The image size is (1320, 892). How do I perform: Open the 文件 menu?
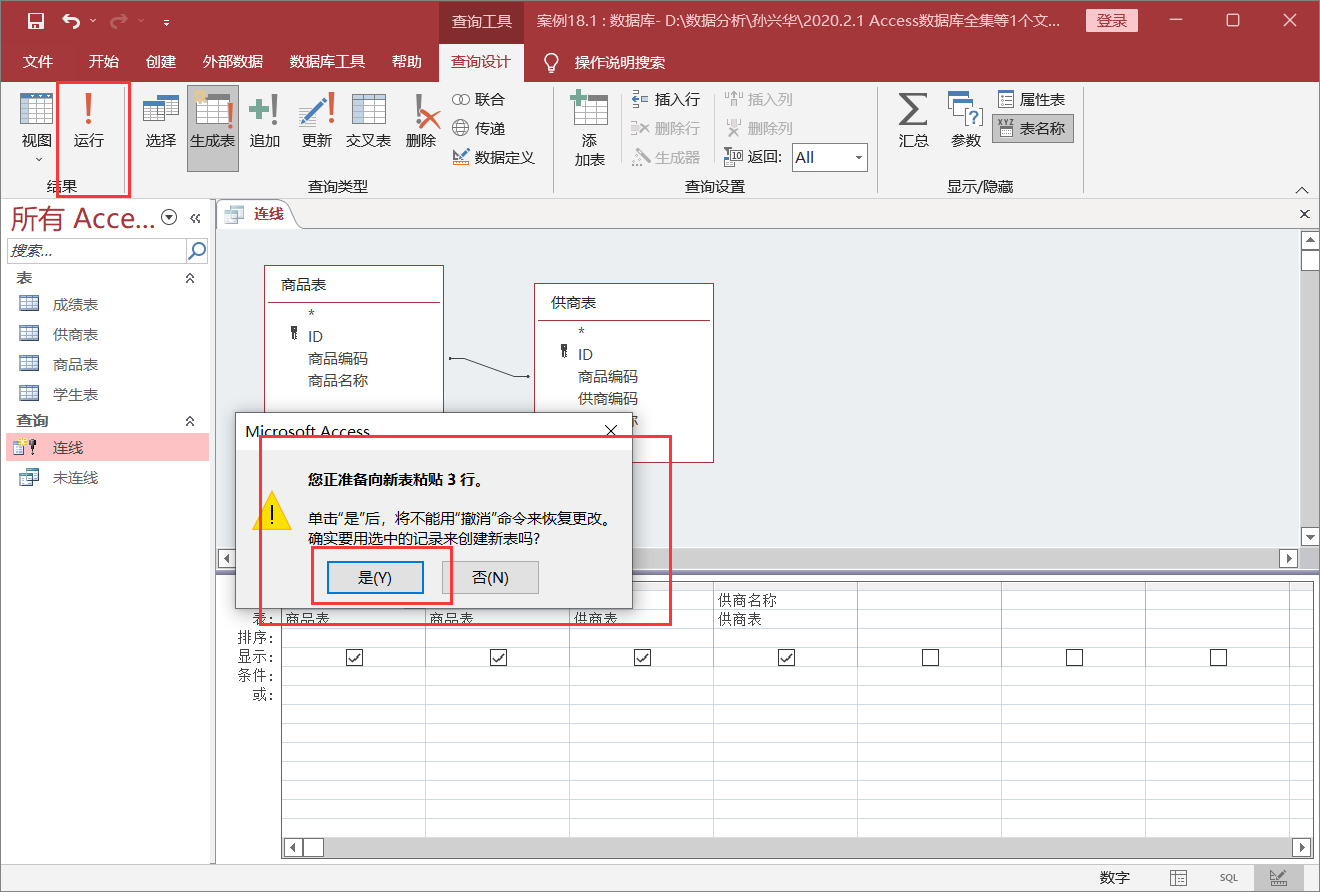(38, 62)
